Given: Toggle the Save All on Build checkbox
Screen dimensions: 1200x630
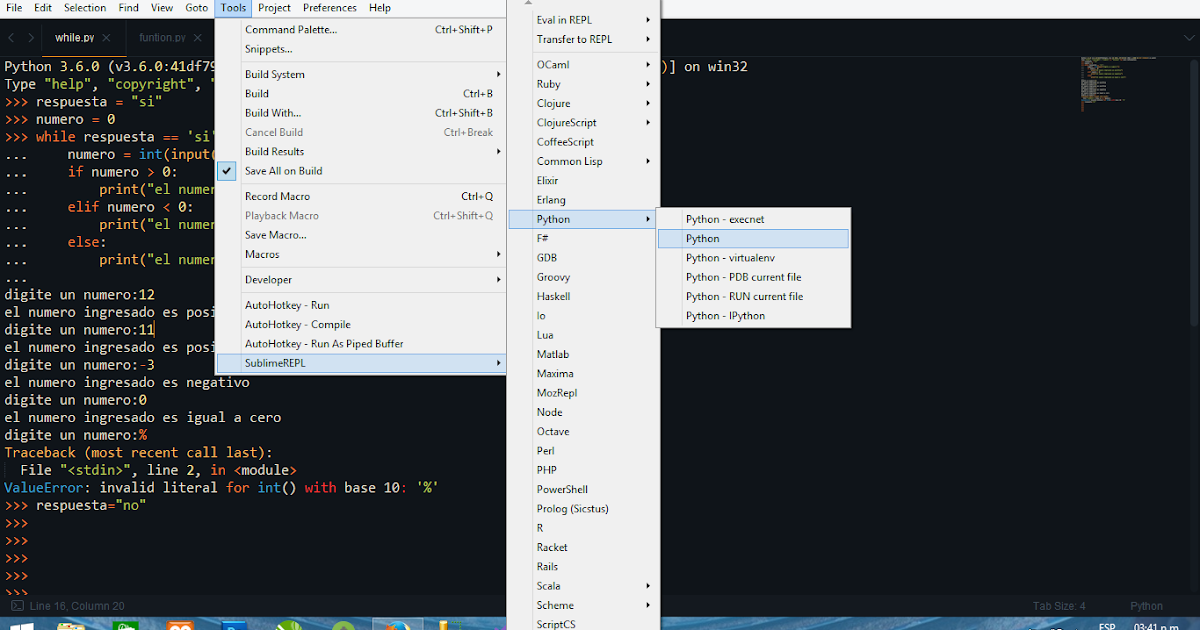Looking at the screenshot, I should click(x=226, y=170).
